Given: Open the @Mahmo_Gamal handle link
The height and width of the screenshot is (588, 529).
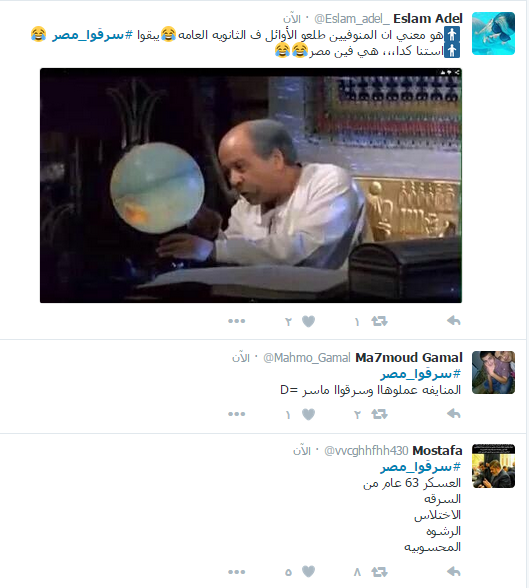Looking at the screenshot, I should (x=307, y=358).
